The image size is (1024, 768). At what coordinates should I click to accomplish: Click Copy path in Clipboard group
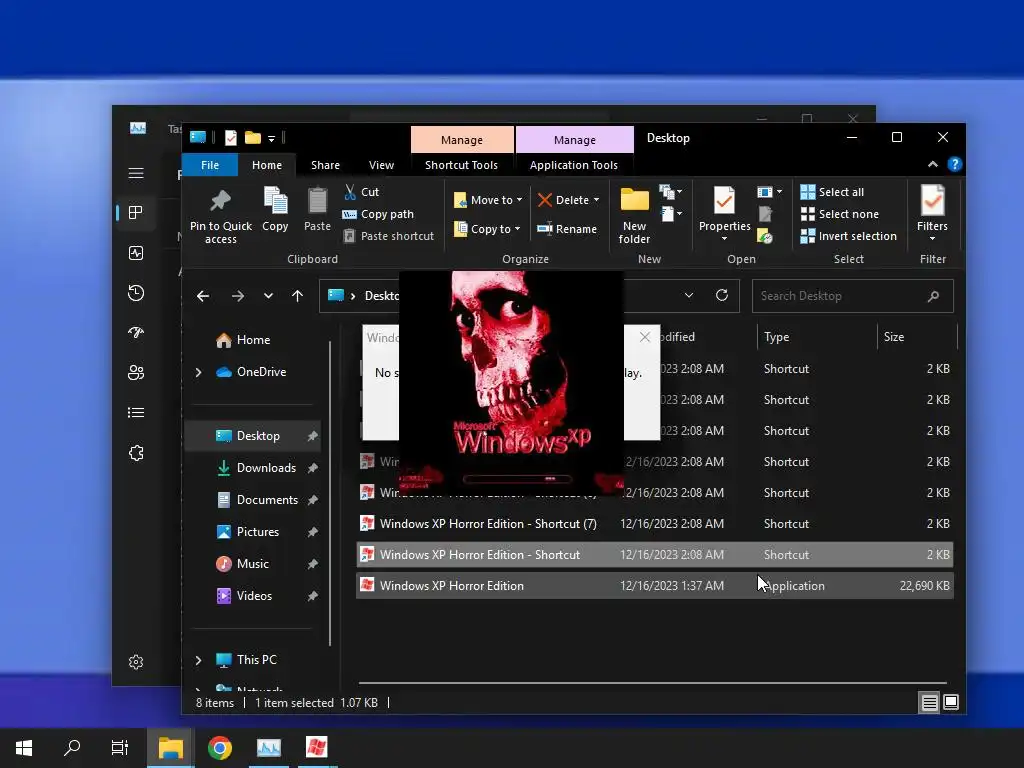[378, 214]
